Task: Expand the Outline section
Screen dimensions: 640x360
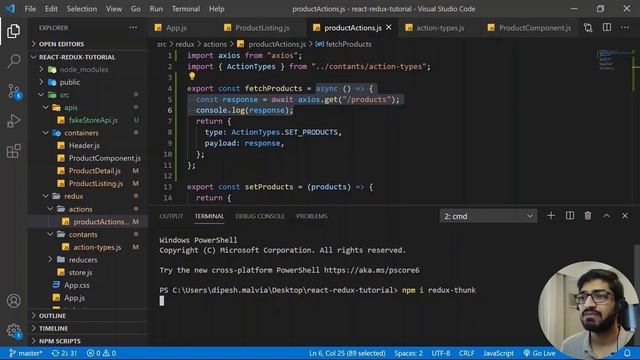Action: coord(88,316)
